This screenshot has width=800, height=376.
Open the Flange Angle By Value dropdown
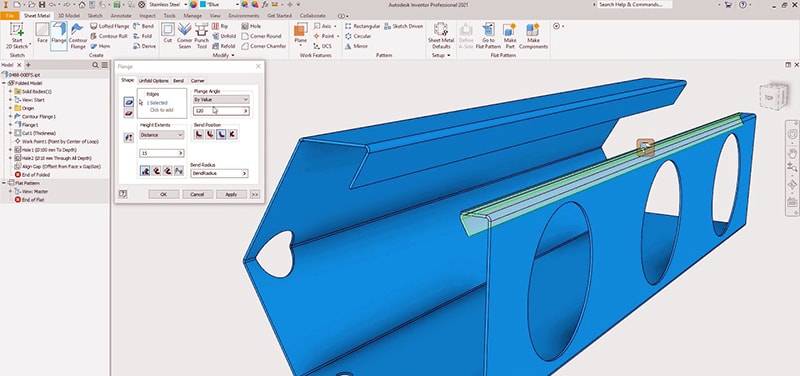(221, 99)
